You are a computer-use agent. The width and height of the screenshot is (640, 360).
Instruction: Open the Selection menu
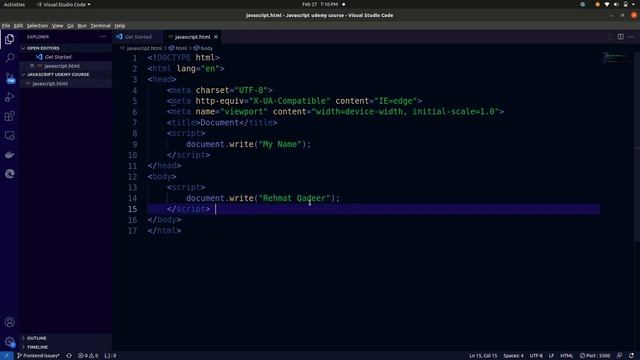click(x=37, y=26)
